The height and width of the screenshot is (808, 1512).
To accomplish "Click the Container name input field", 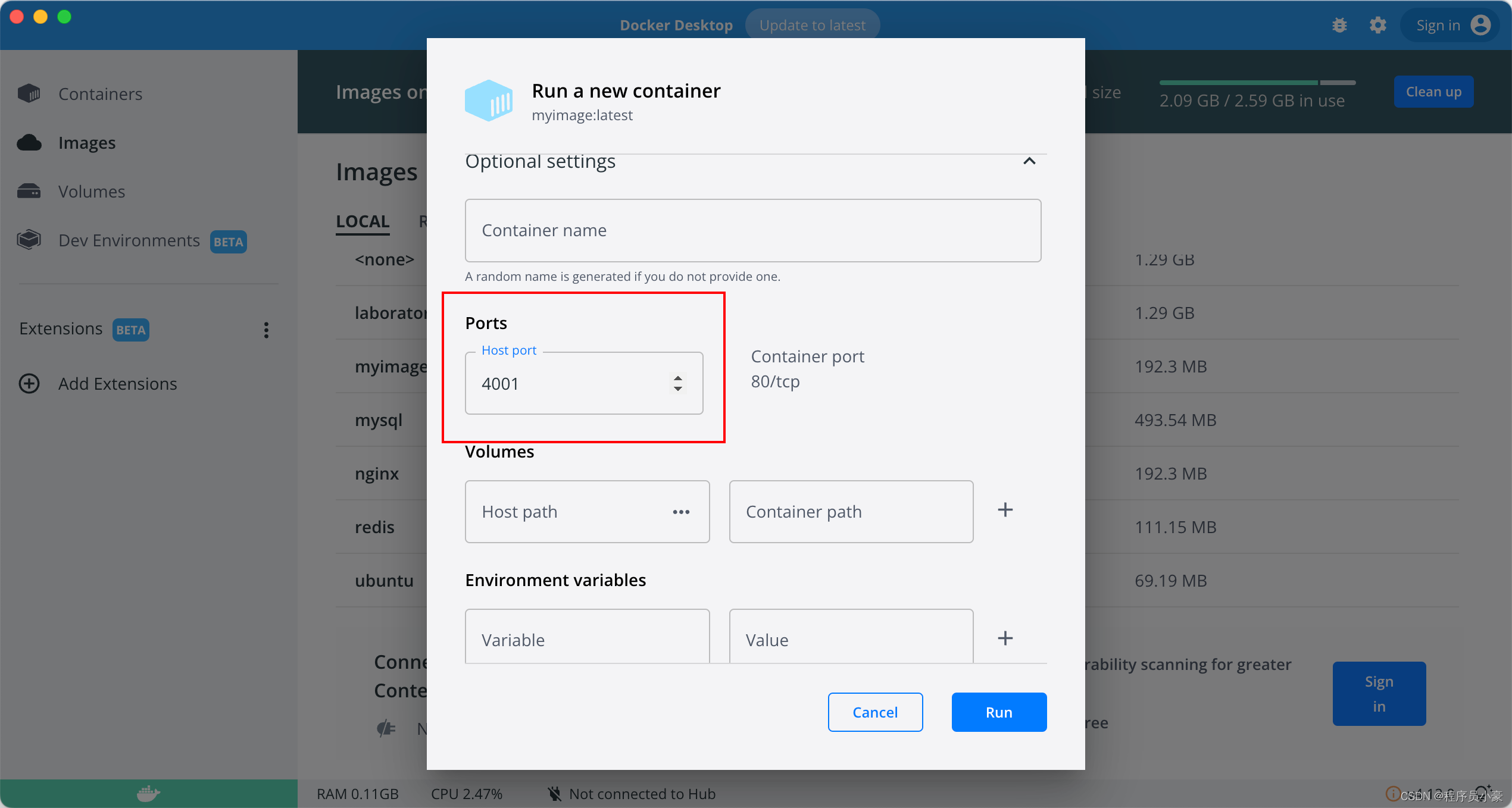I will 753,231.
